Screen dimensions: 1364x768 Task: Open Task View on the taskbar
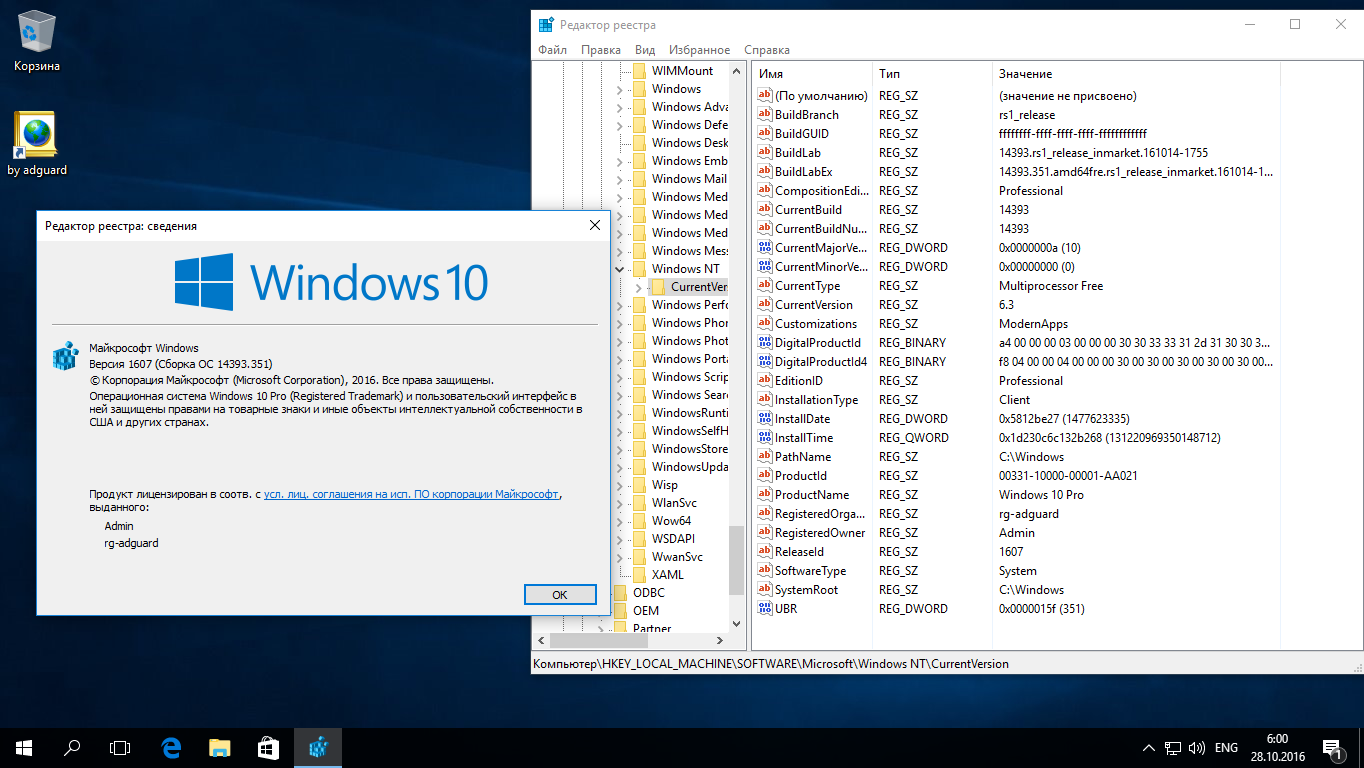120,747
